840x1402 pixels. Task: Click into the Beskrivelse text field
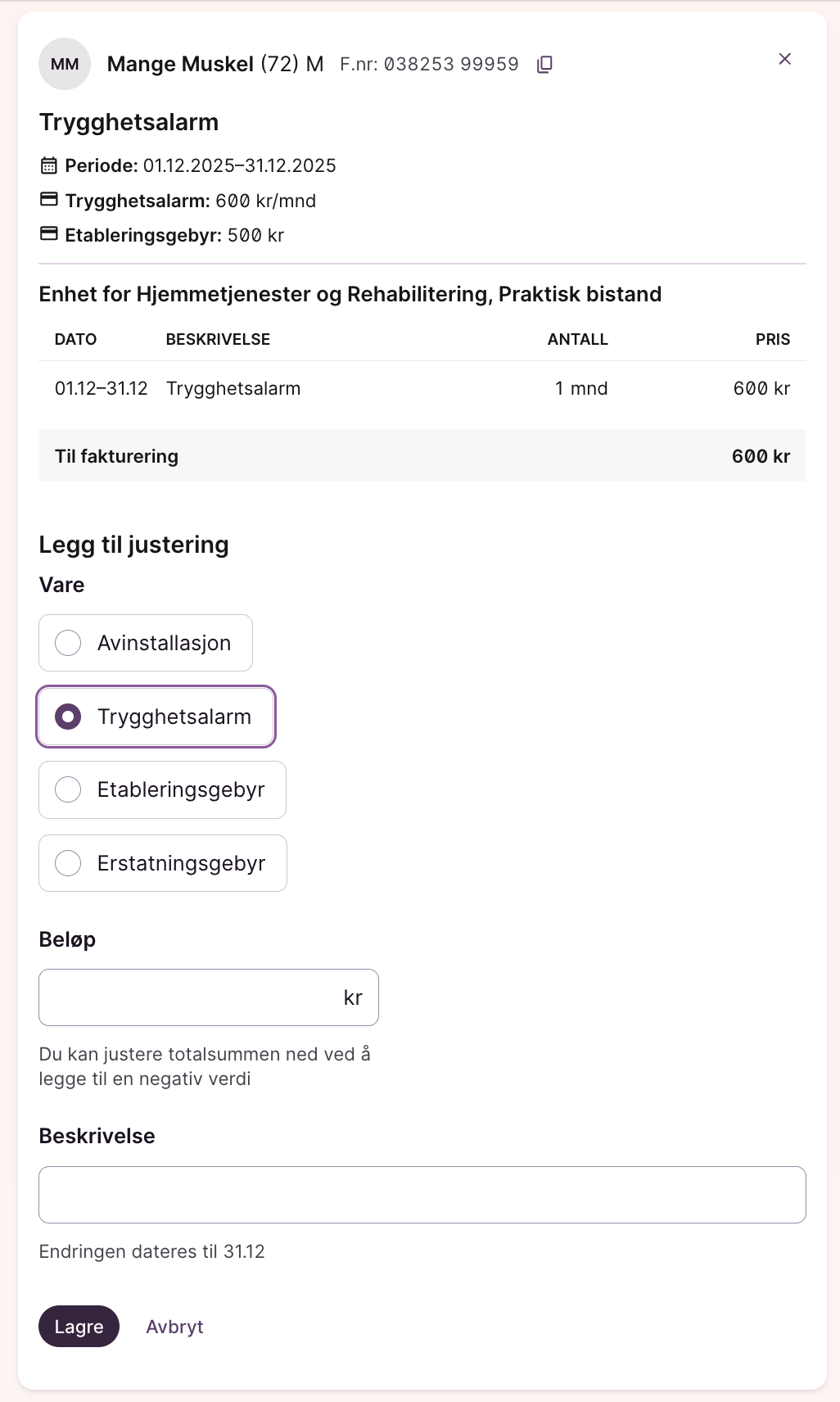tap(422, 1195)
